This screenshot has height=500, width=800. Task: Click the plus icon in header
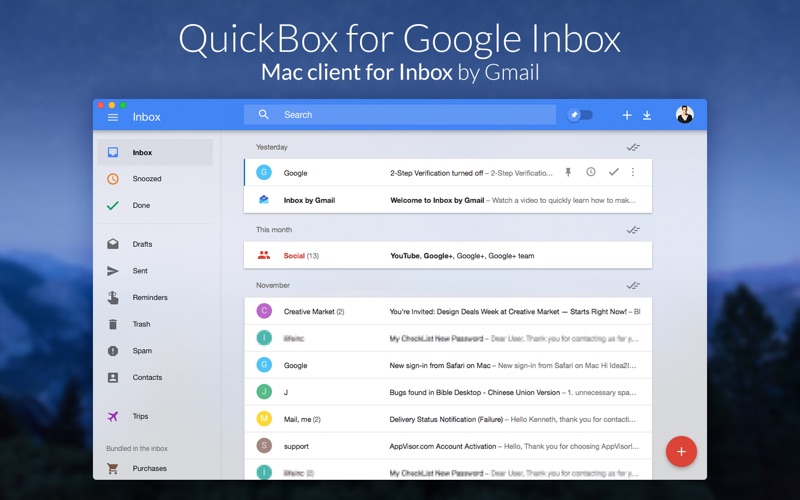627,115
